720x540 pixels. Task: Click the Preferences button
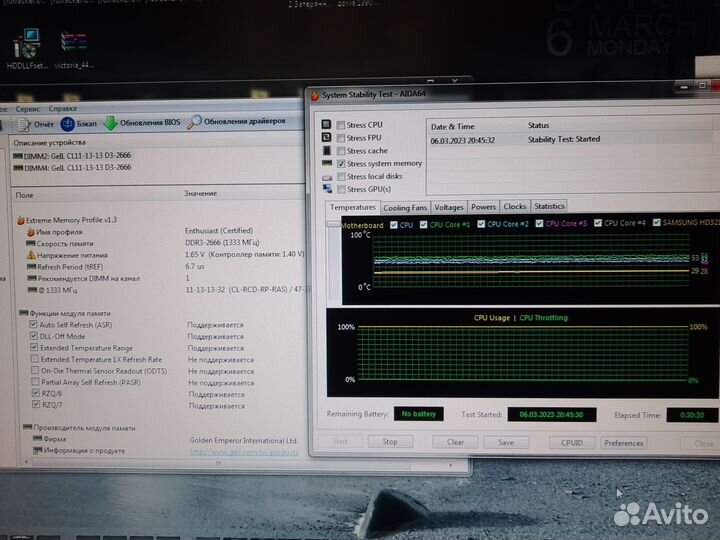pyautogui.click(x=624, y=442)
